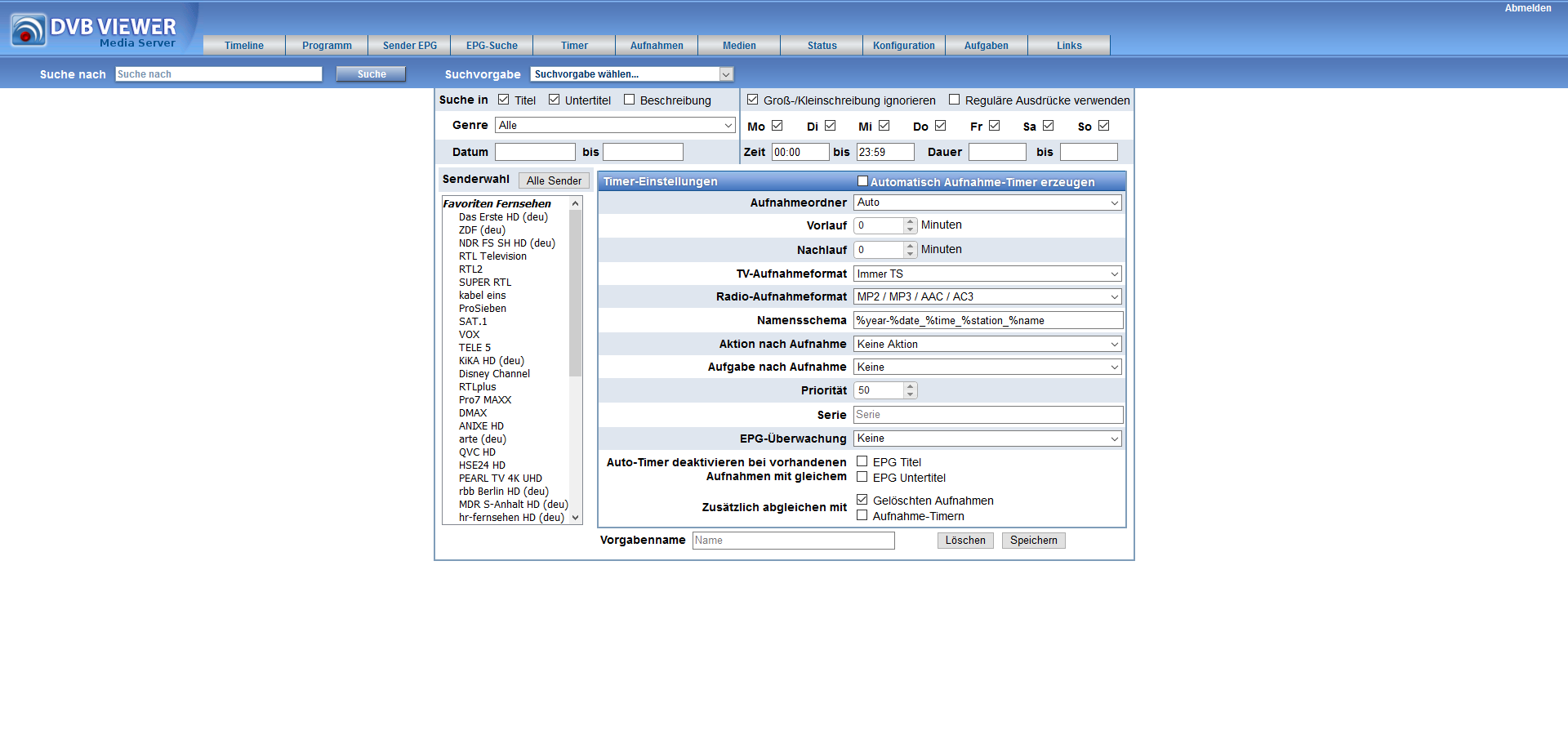Image resolution: width=1568 pixels, height=748 pixels.
Task: Open the Timer tab
Action: [x=574, y=46]
